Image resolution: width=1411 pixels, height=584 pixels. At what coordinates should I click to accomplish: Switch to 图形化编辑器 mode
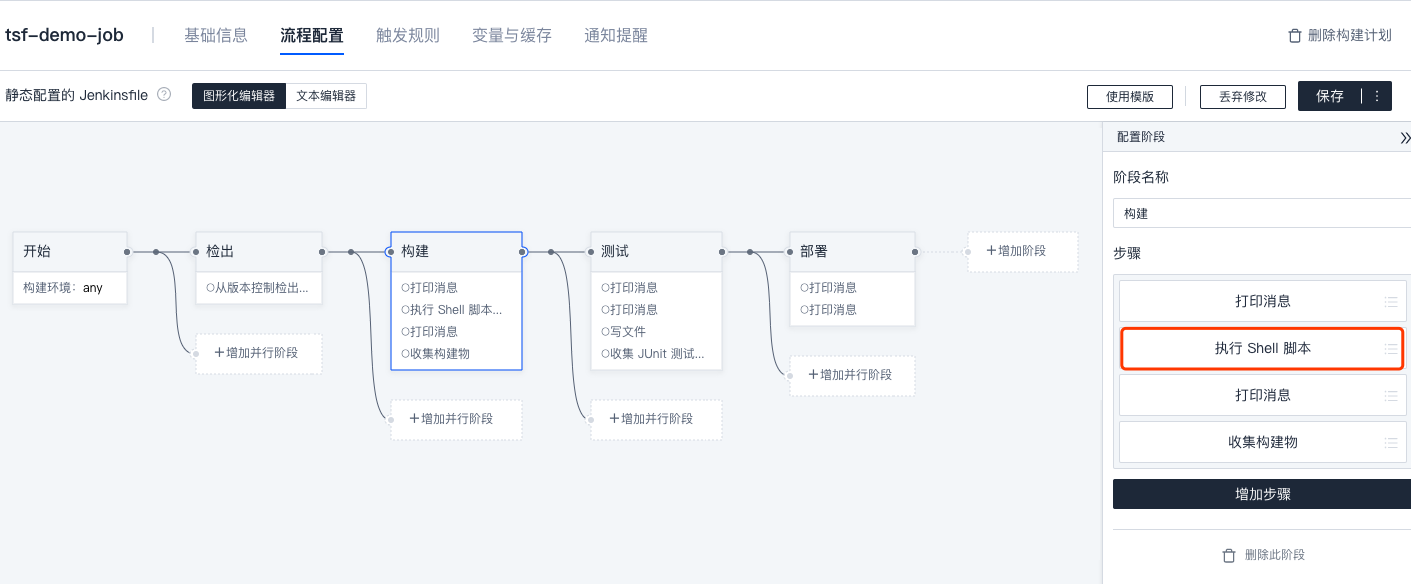238,96
